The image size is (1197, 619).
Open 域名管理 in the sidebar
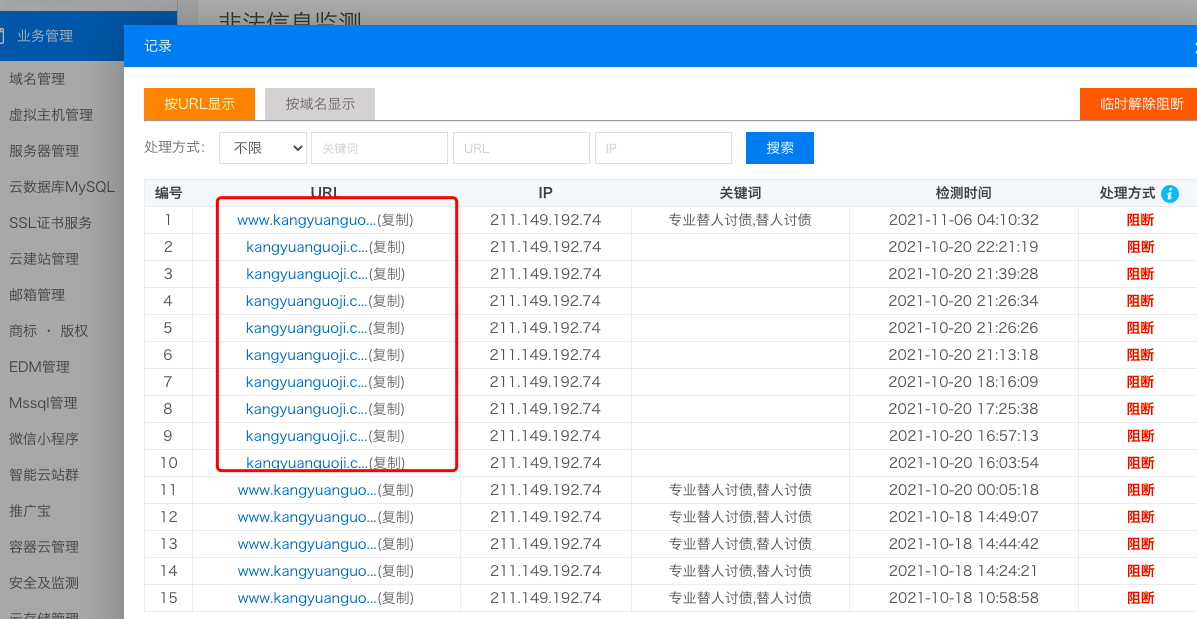coord(37,79)
